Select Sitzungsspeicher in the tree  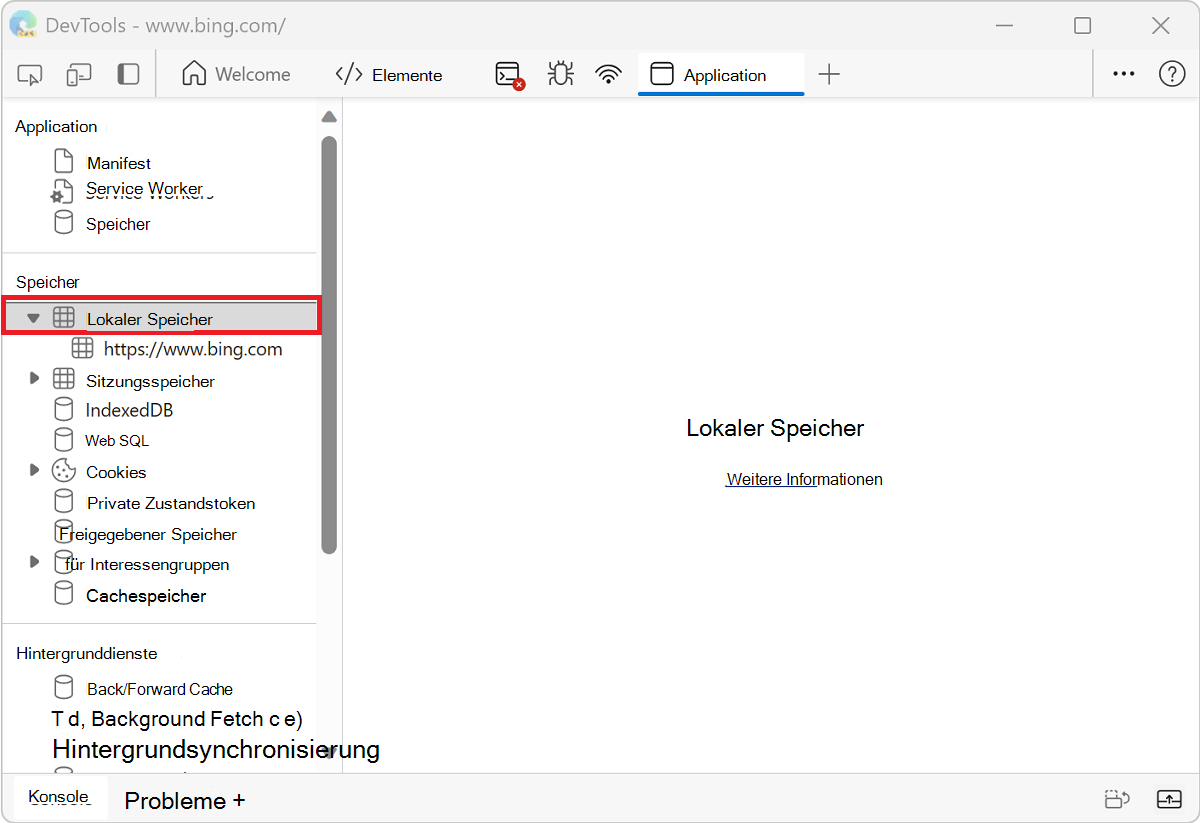[x=150, y=381]
